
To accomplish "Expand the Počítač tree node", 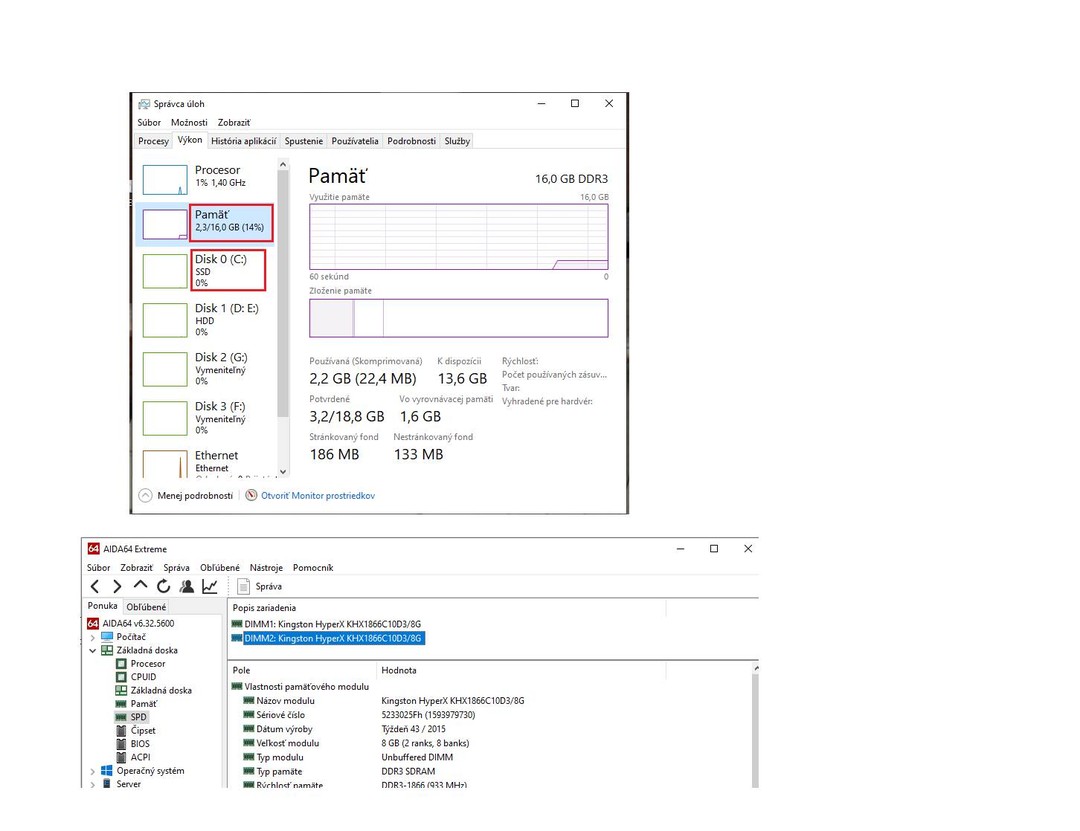I will tap(93, 637).
